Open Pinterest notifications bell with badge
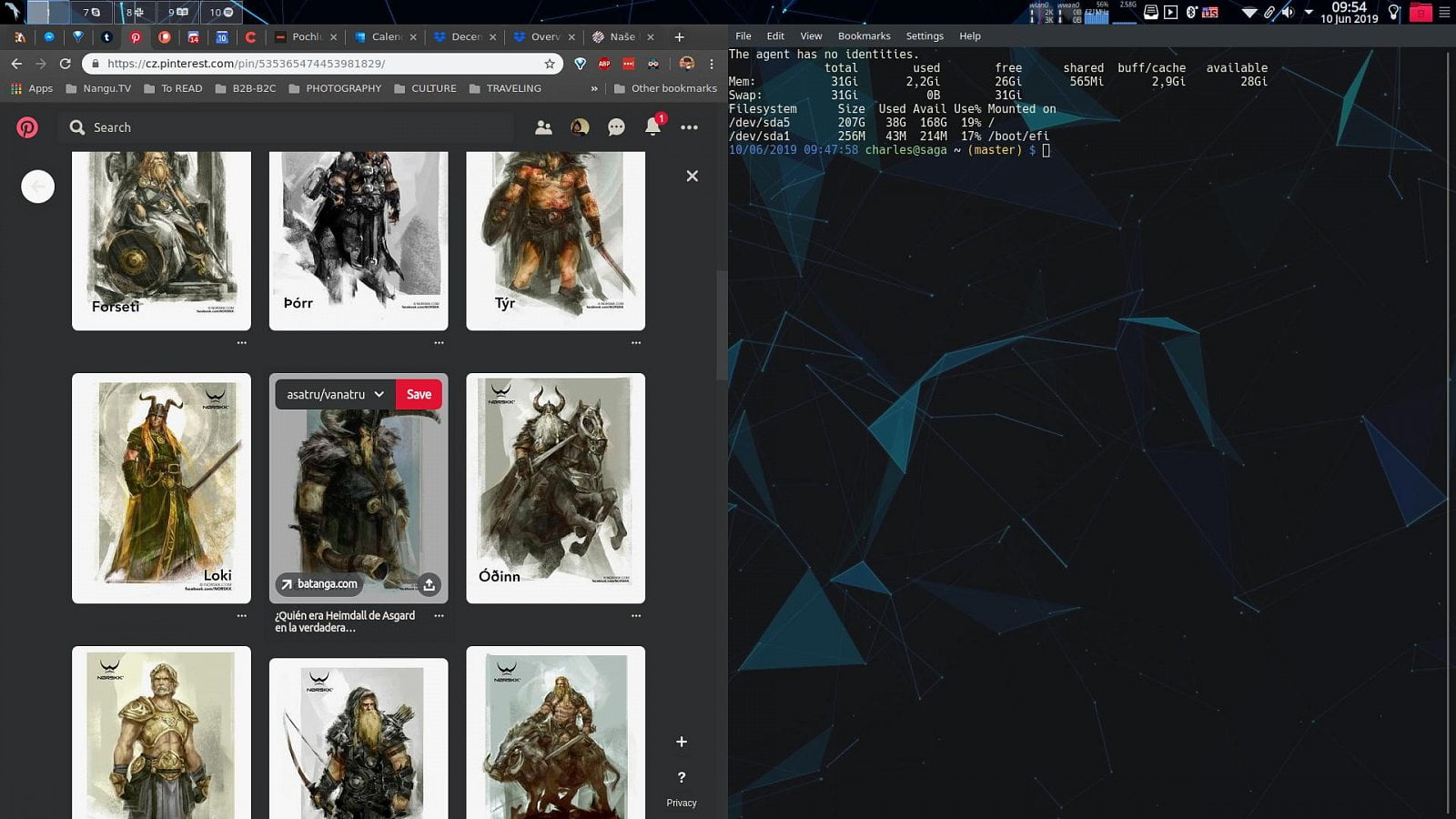Image resolution: width=1456 pixels, height=819 pixels. pos(652,127)
